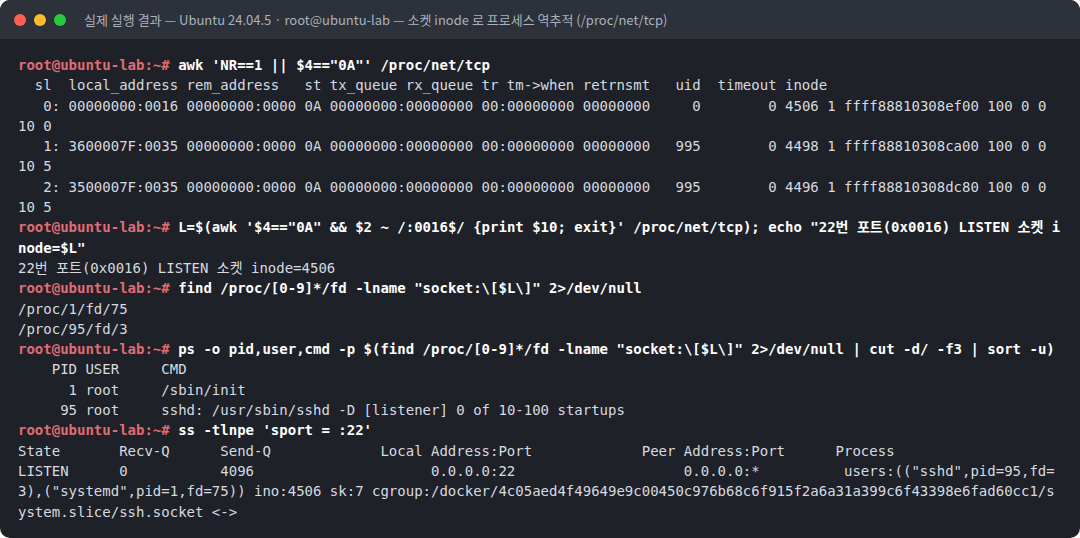Click the green maximize window button
1080x538 pixels.
pyautogui.click(x=60, y=20)
